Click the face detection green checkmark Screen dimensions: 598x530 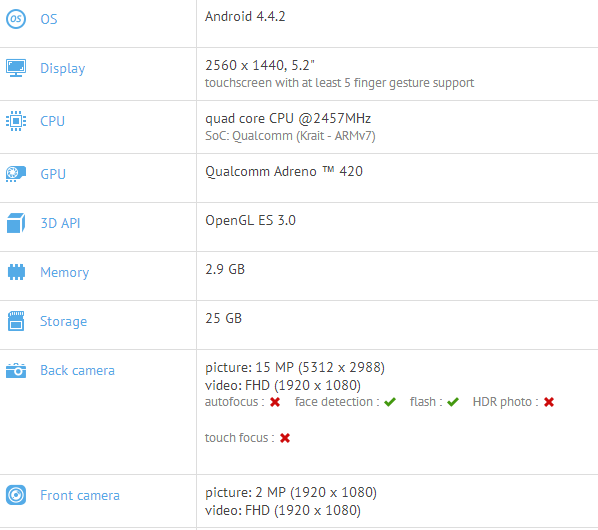[x=390, y=402]
